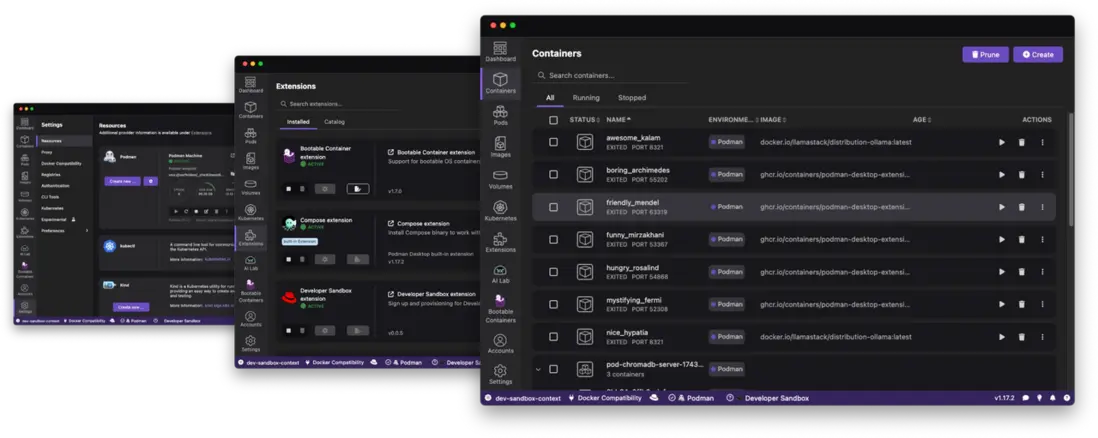Delete the hungry_rosalind container

pos(1022,272)
